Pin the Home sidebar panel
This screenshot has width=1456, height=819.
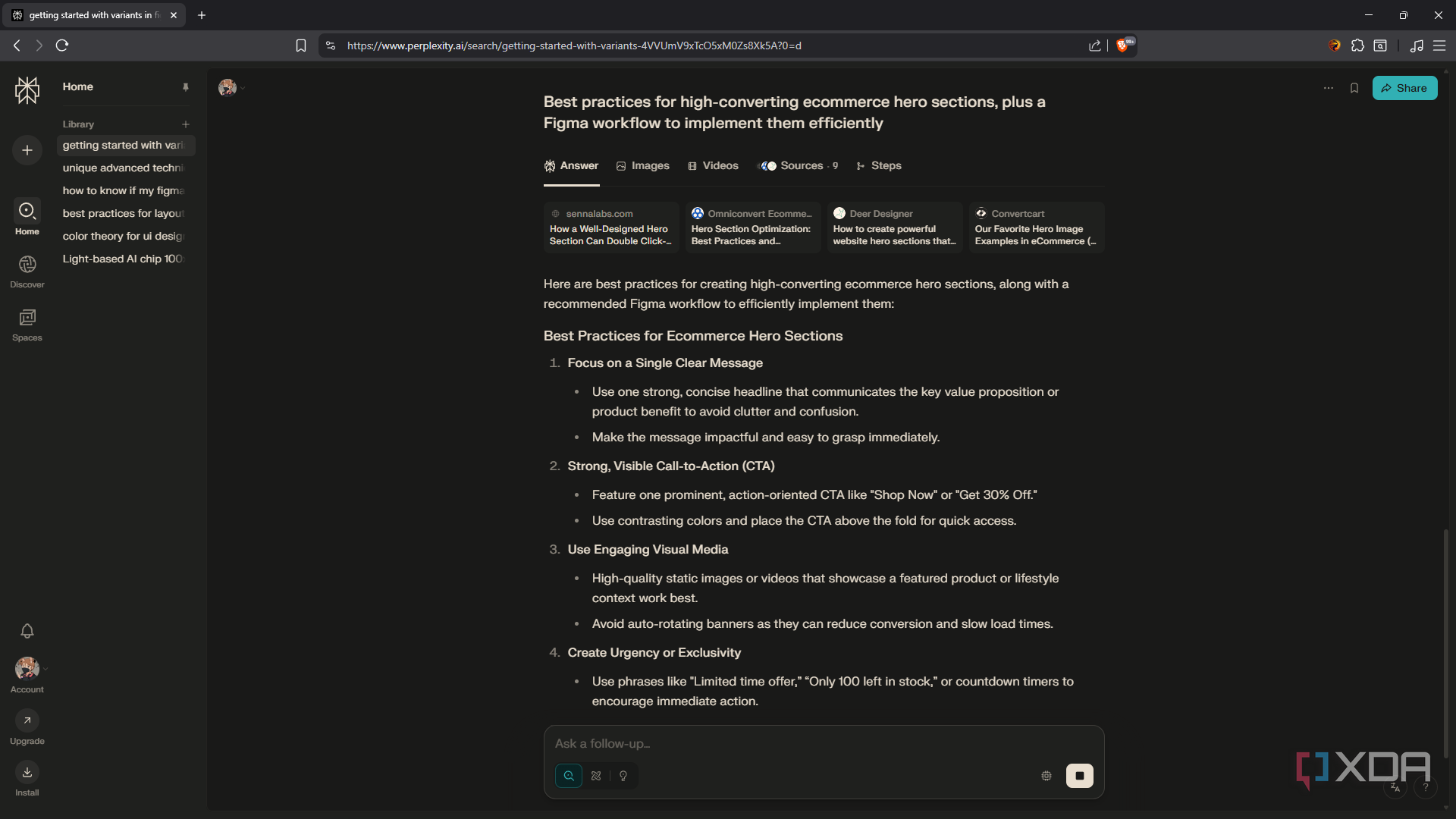pos(186,87)
